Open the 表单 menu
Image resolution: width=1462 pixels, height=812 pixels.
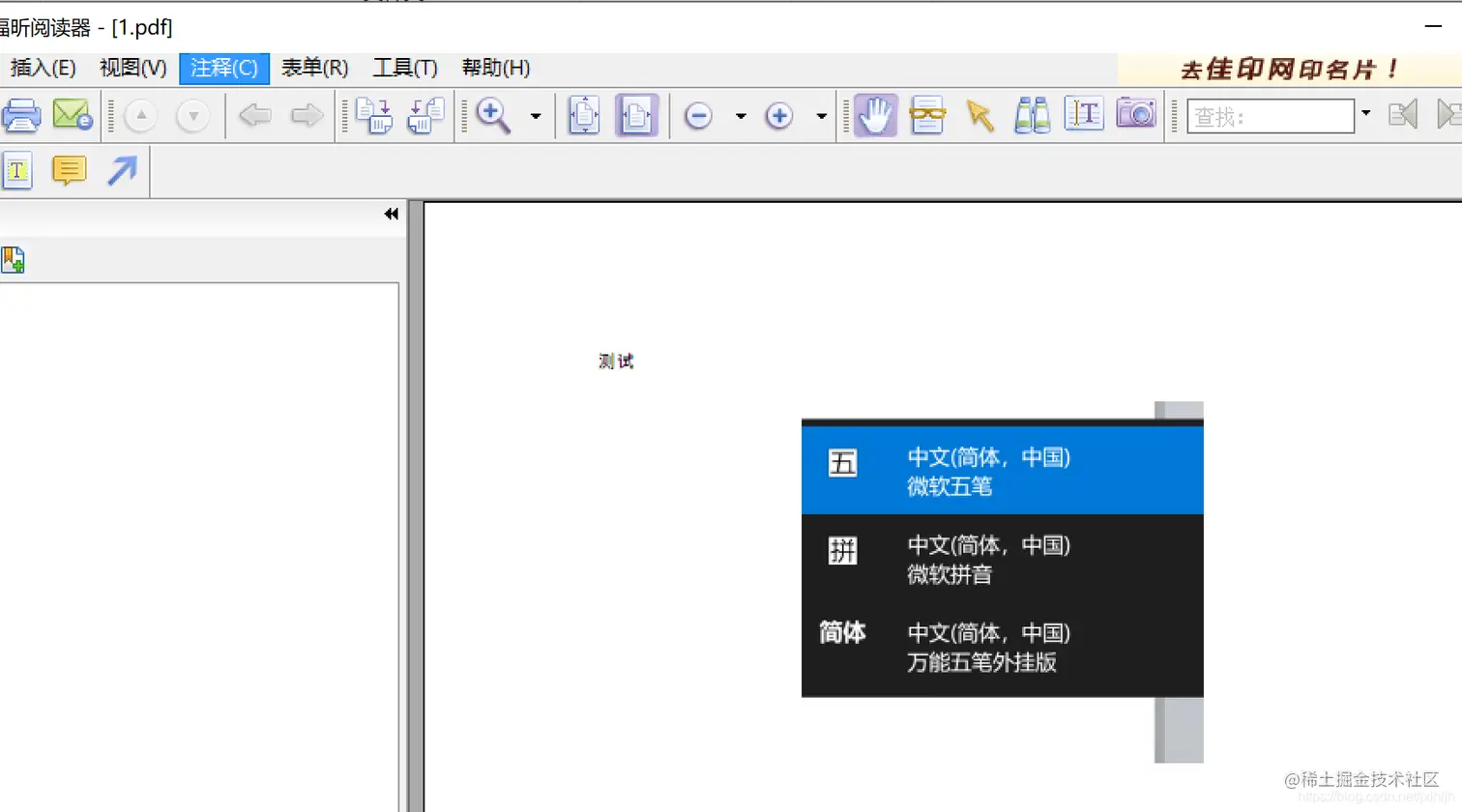[314, 68]
